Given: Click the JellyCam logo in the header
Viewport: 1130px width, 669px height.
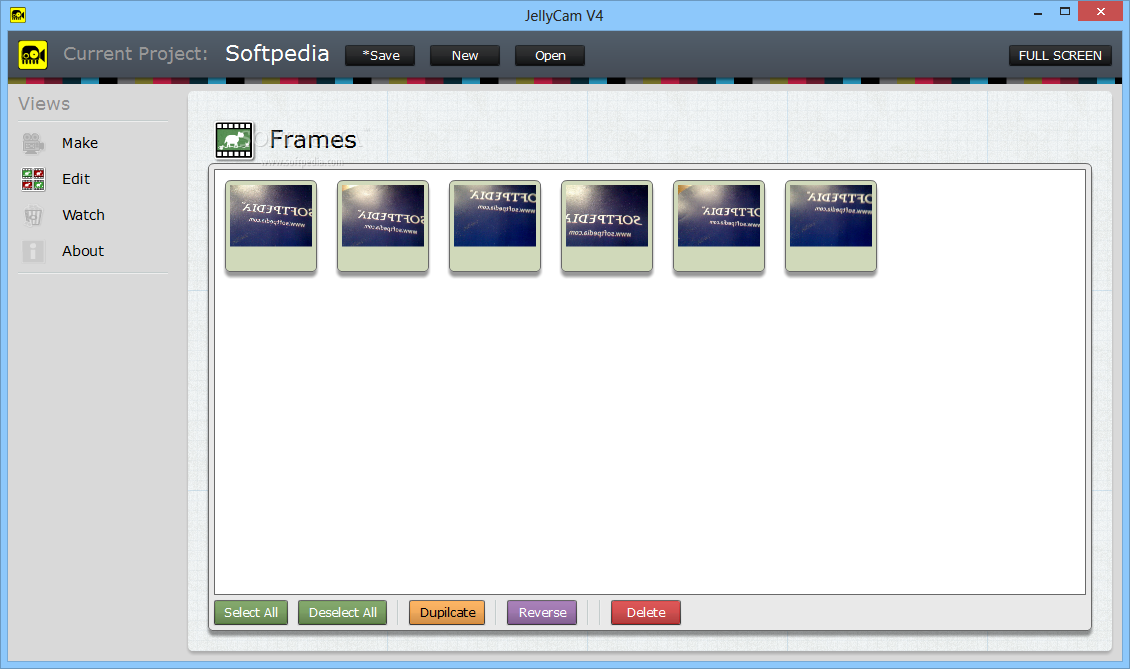Looking at the screenshot, I should point(33,55).
